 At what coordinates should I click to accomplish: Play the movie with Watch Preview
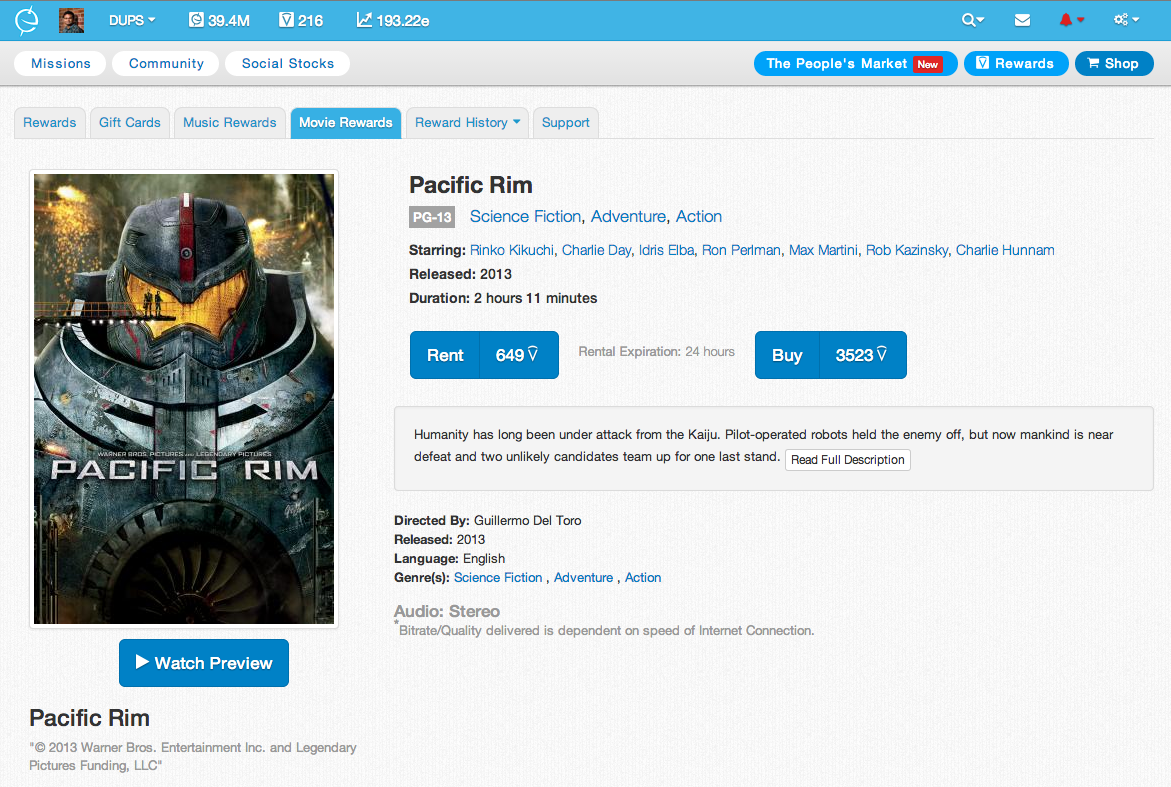[204, 663]
